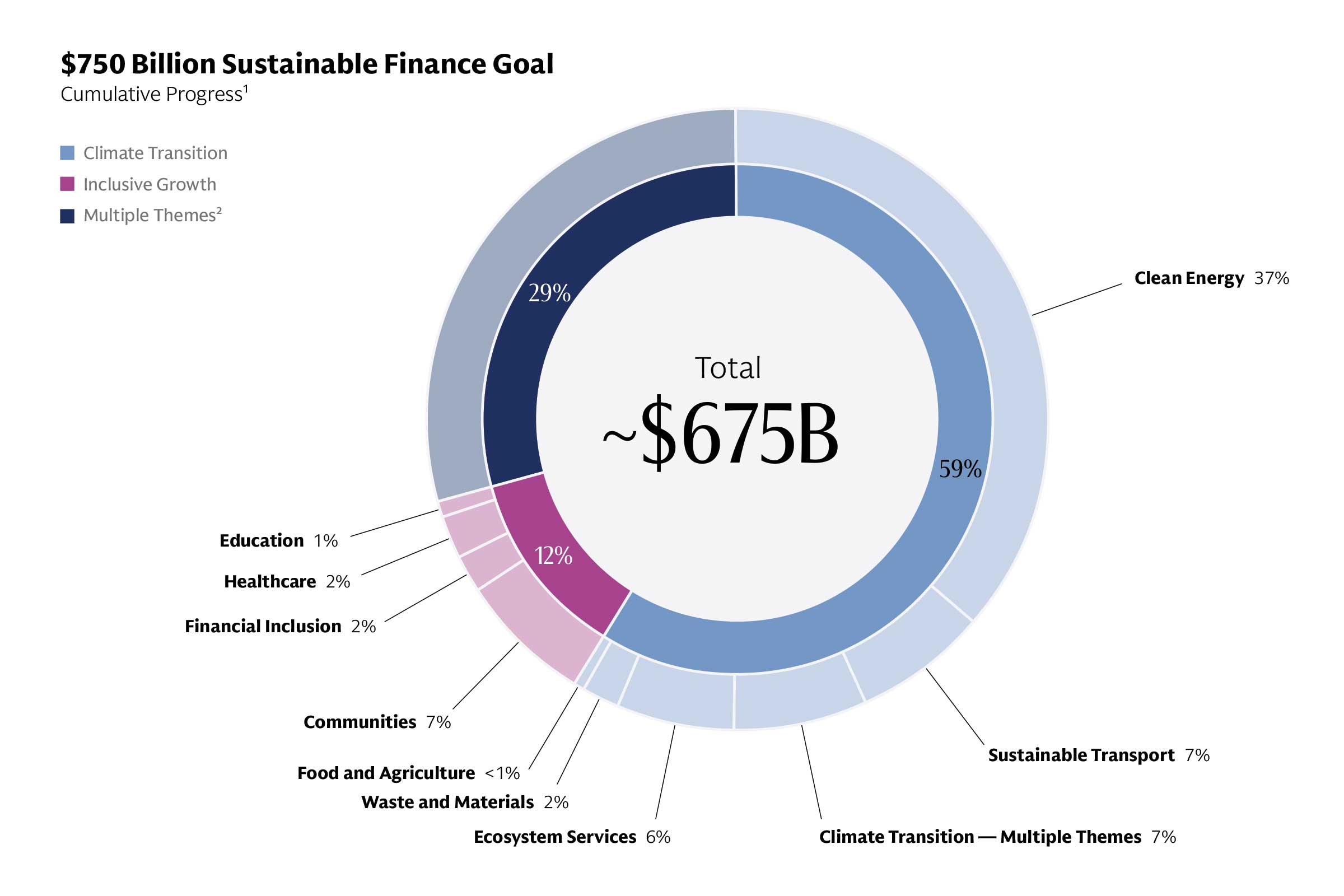Click the Financial Inclusion 2% label
The height and width of the screenshot is (896, 1344).
point(280,626)
